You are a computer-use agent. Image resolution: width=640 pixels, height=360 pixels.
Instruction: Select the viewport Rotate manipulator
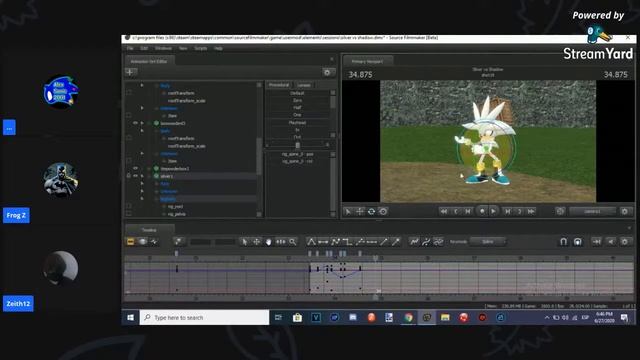click(371, 211)
